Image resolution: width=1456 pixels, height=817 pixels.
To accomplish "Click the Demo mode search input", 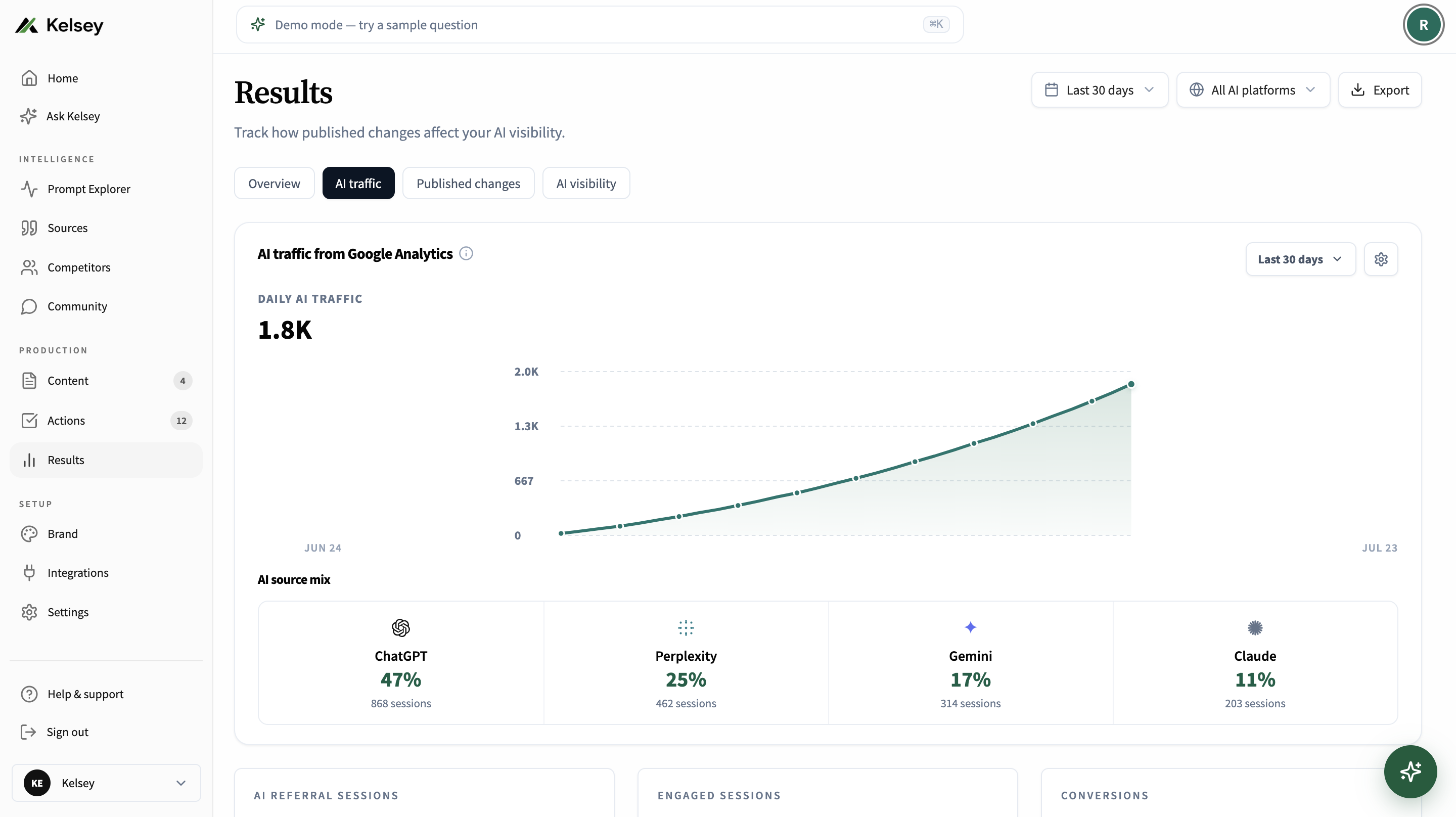I will pos(599,24).
